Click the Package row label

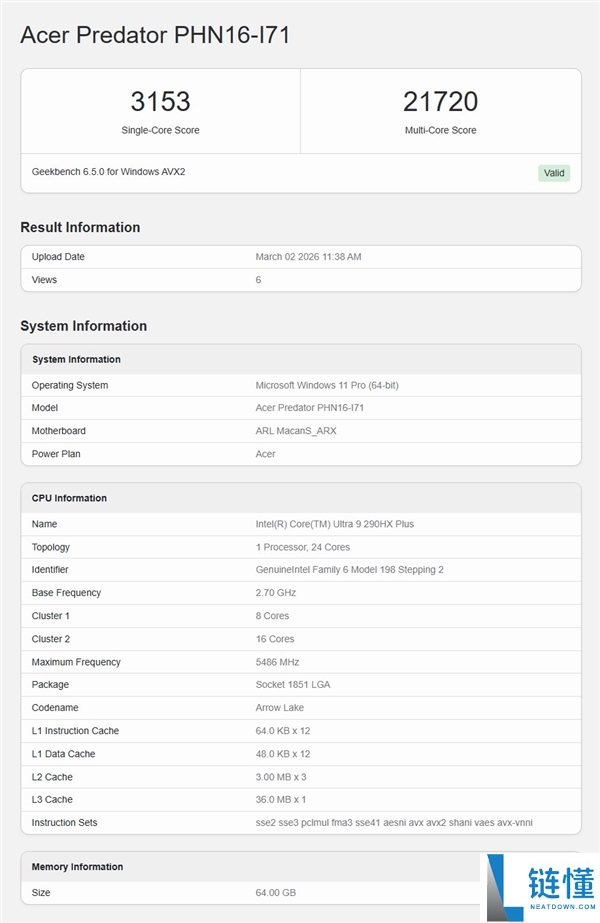(50, 685)
